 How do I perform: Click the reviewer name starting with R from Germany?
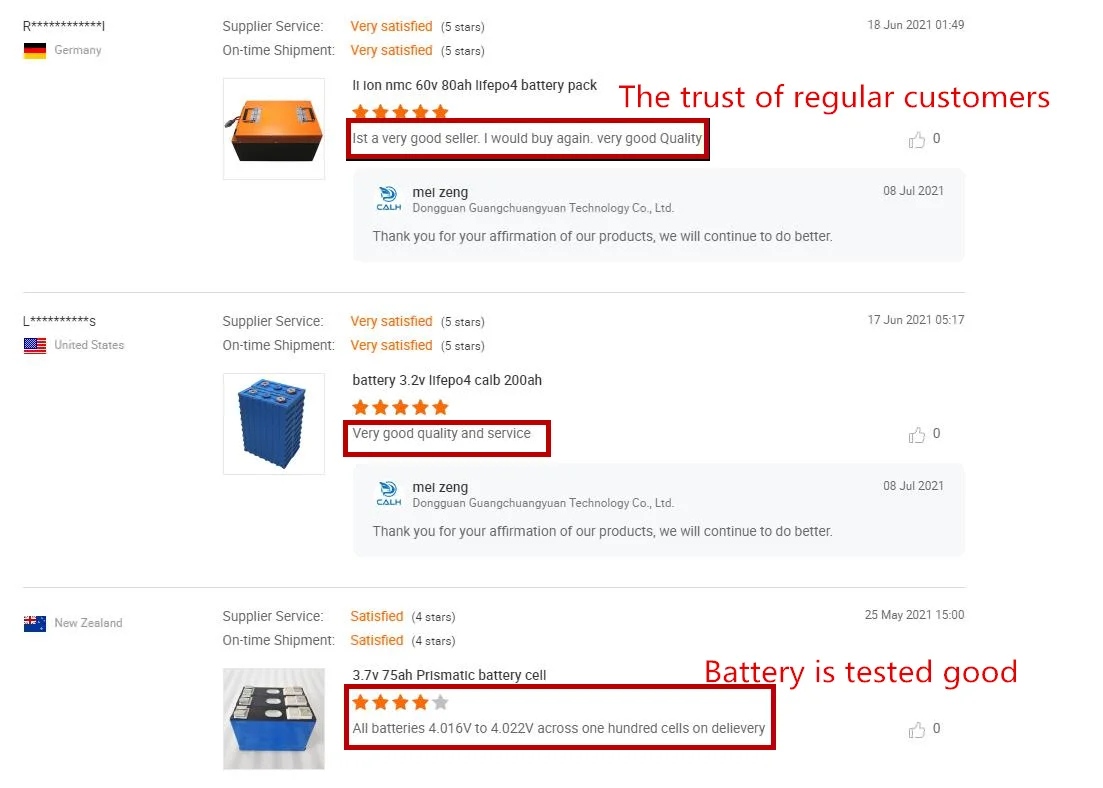64,25
